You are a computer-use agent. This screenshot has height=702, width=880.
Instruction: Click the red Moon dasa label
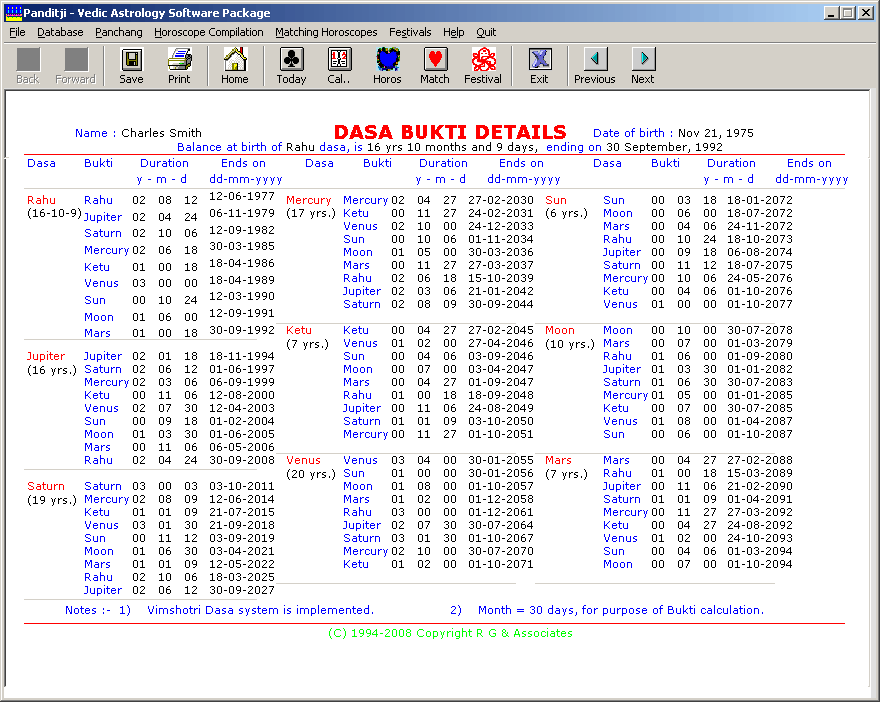[x=560, y=330]
